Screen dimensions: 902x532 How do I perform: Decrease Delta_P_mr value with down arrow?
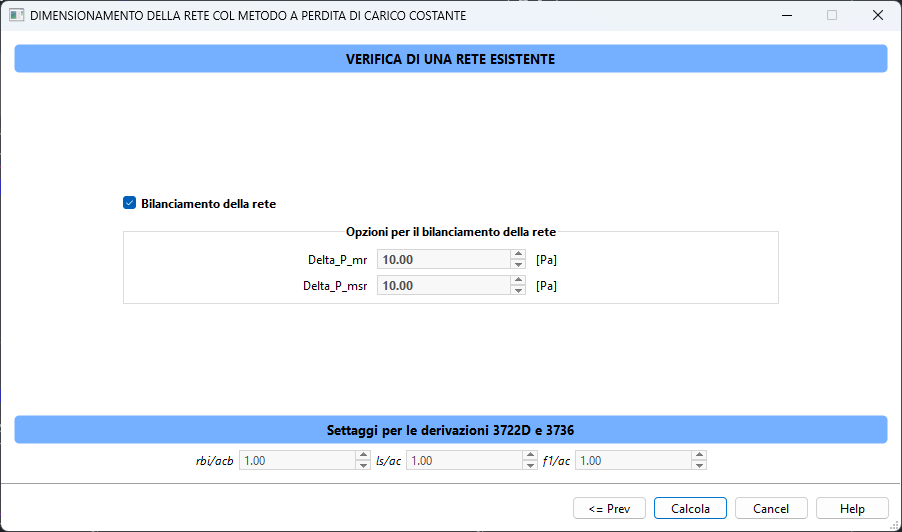[518, 265]
